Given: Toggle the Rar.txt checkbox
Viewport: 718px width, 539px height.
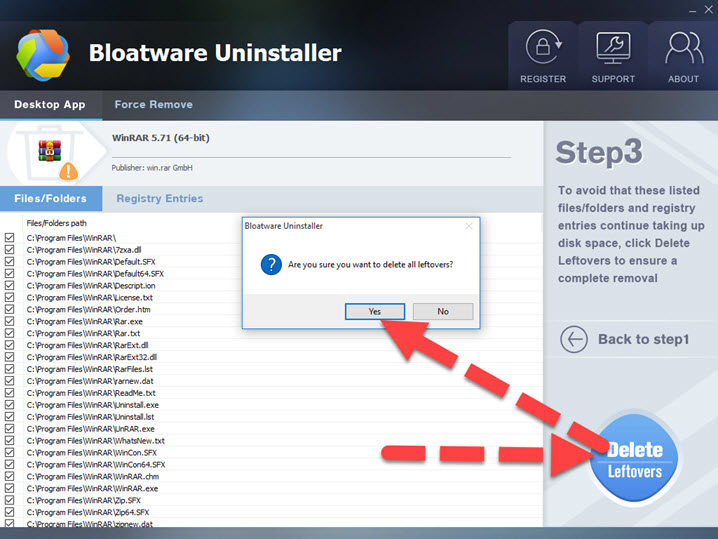Looking at the screenshot, I should (9, 333).
